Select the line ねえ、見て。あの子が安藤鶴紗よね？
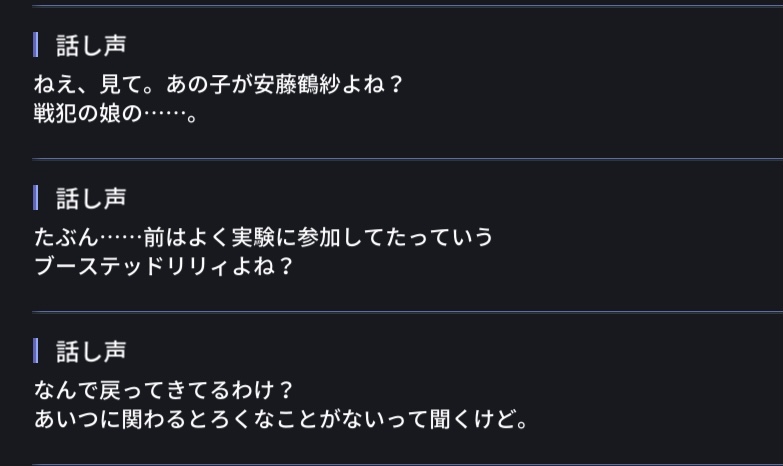 [218, 85]
